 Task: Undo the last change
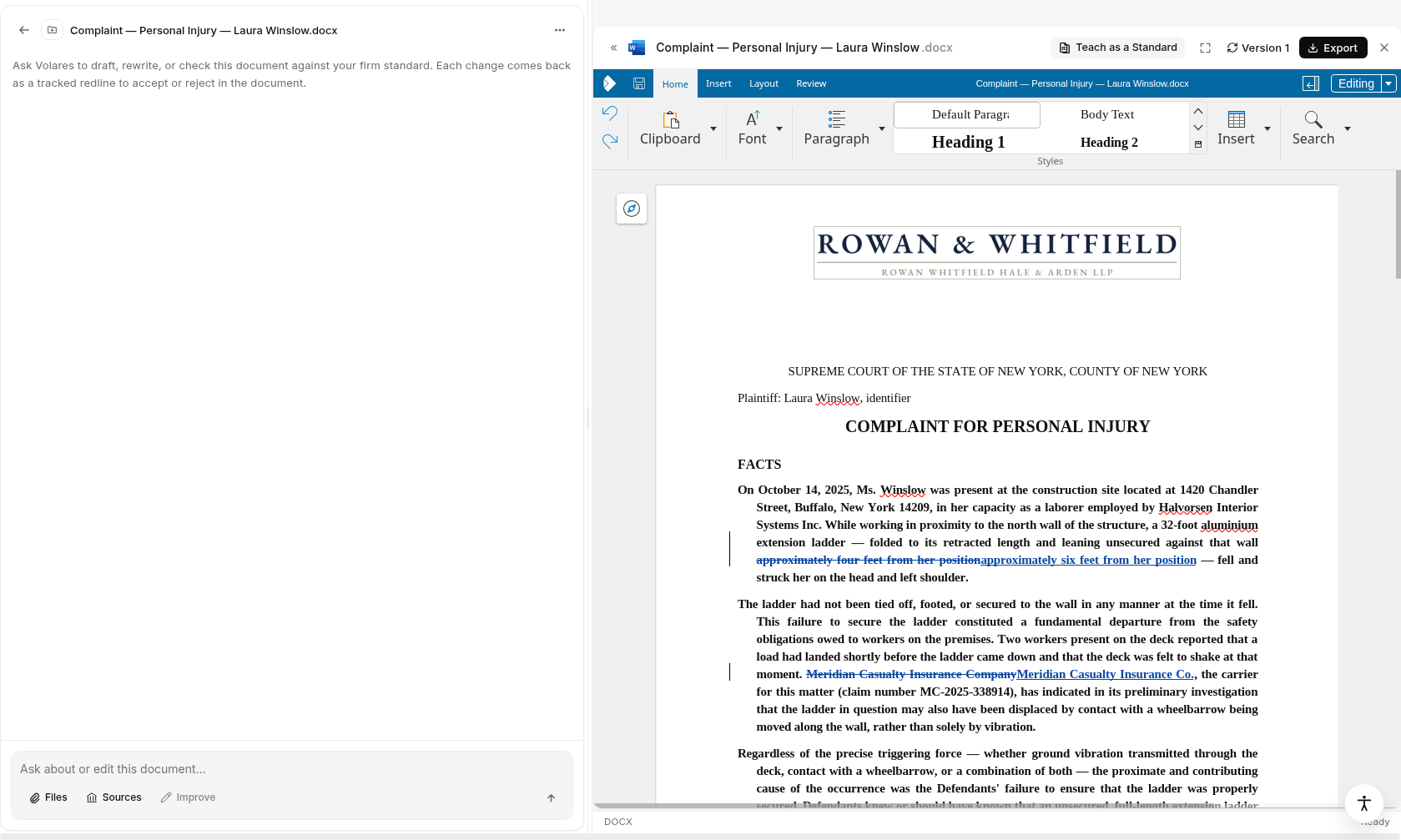coord(610,113)
